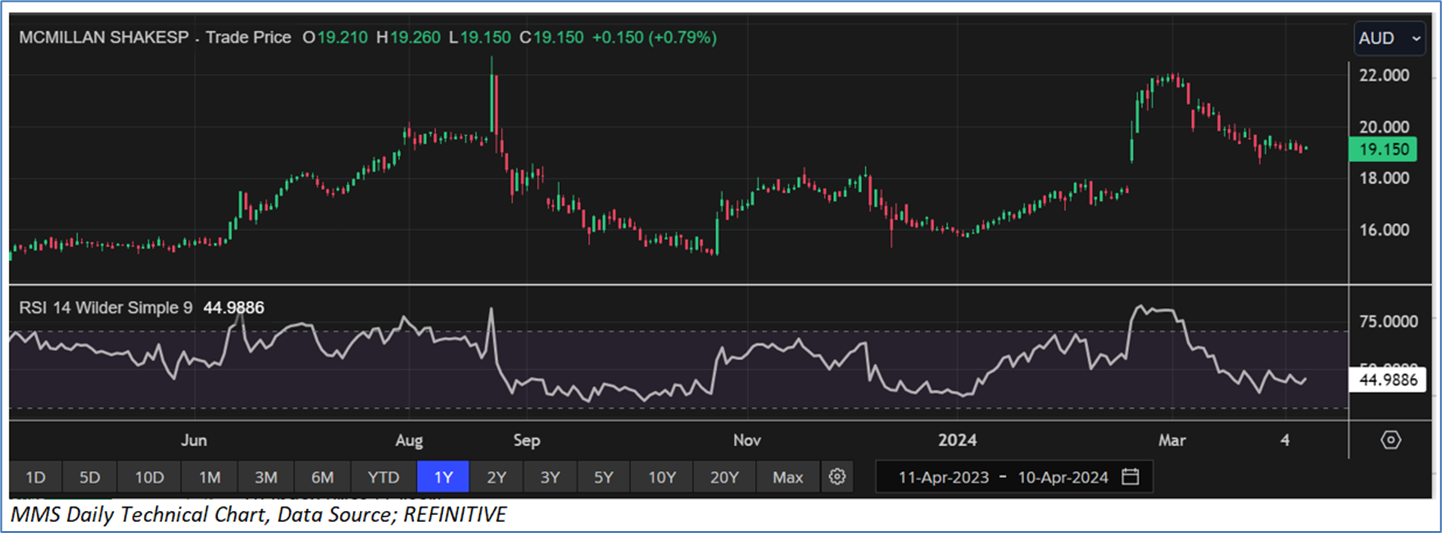Click the high value 19.260
The height and width of the screenshot is (533, 1442).
tap(416, 38)
